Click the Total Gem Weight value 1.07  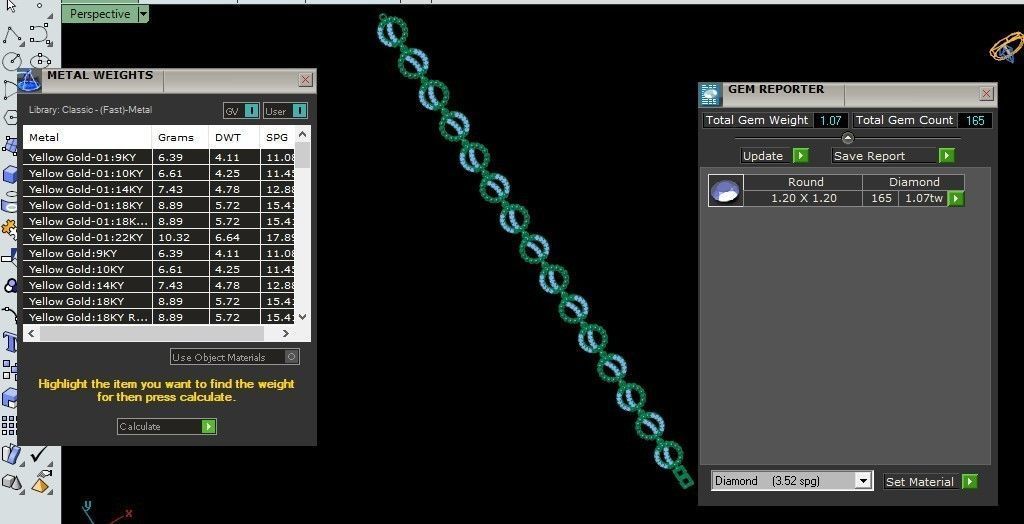[830, 120]
